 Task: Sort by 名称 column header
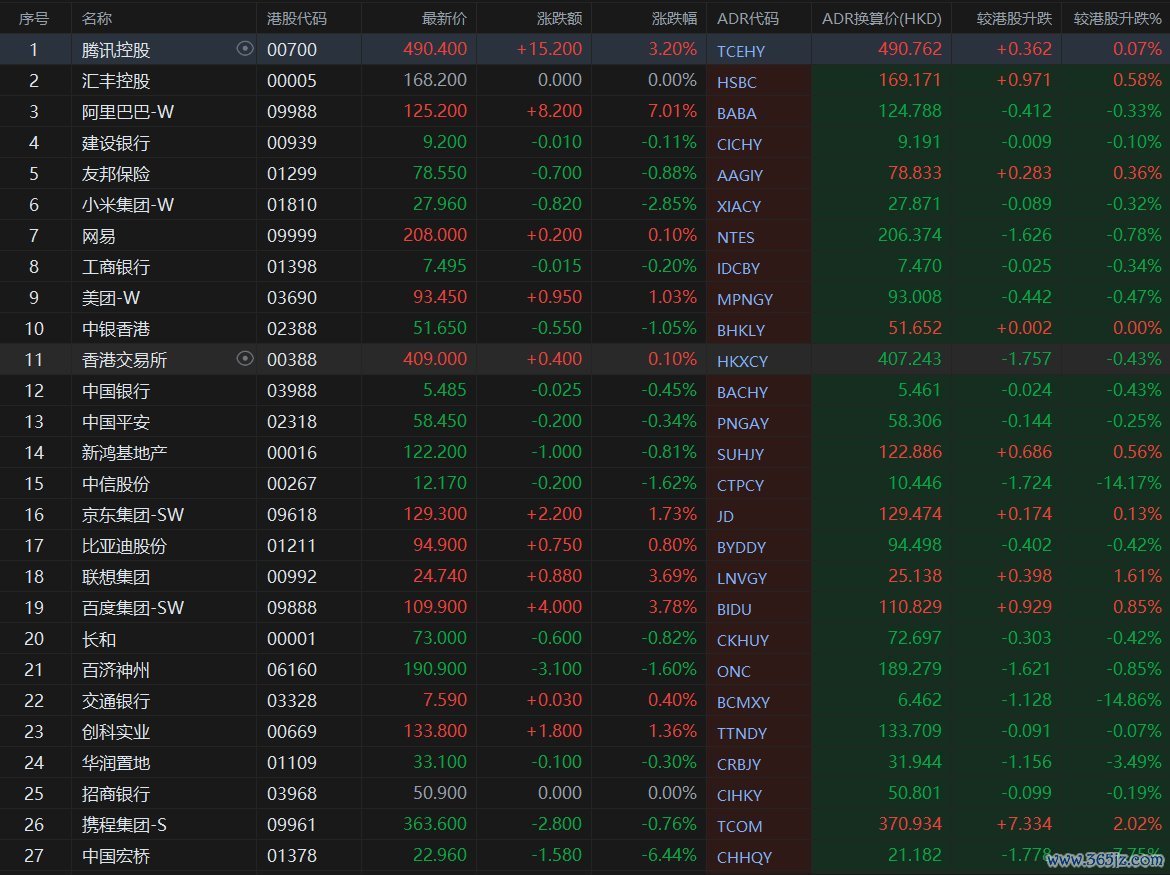click(x=97, y=19)
